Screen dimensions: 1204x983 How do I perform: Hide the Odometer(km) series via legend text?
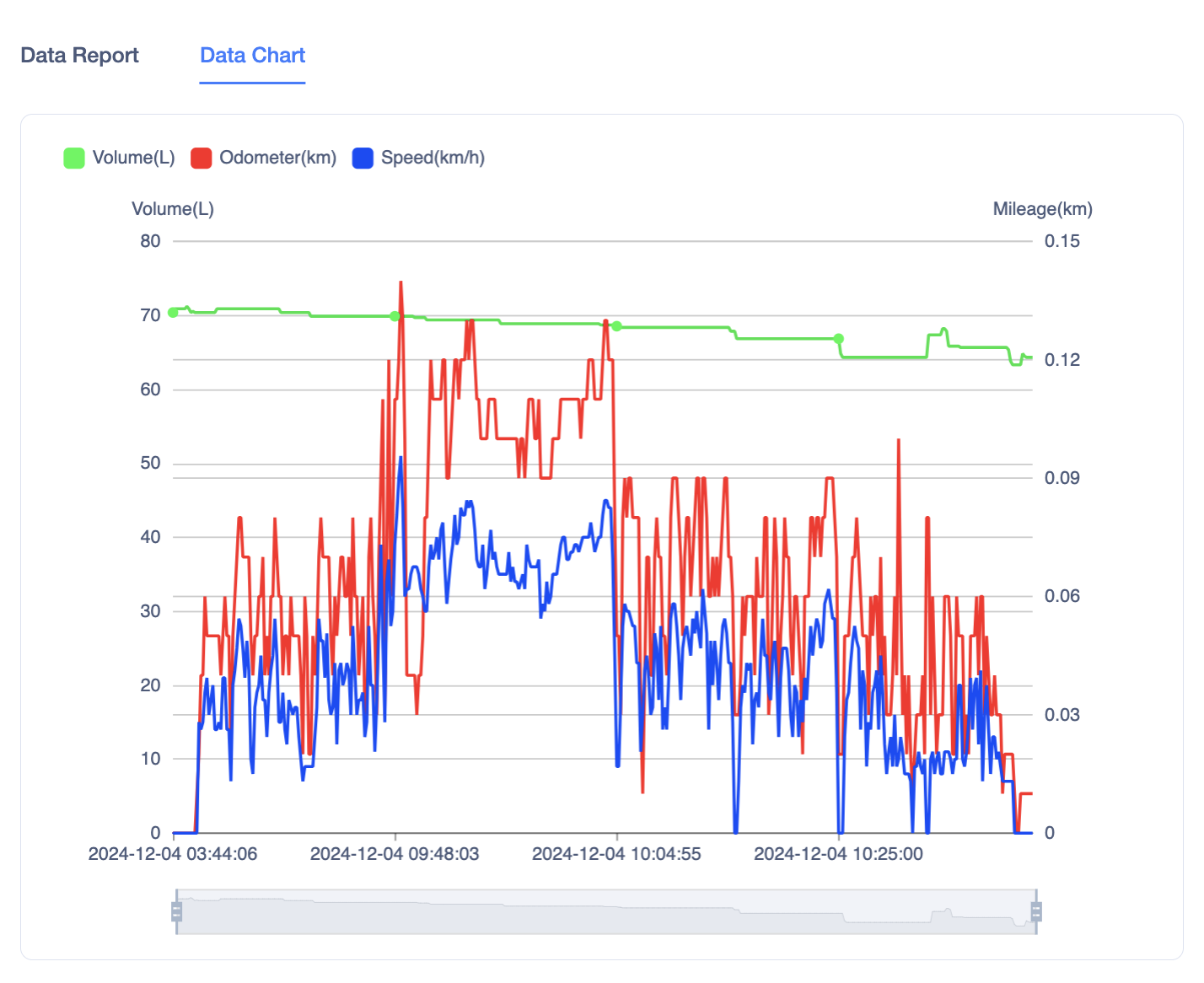[x=277, y=158]
